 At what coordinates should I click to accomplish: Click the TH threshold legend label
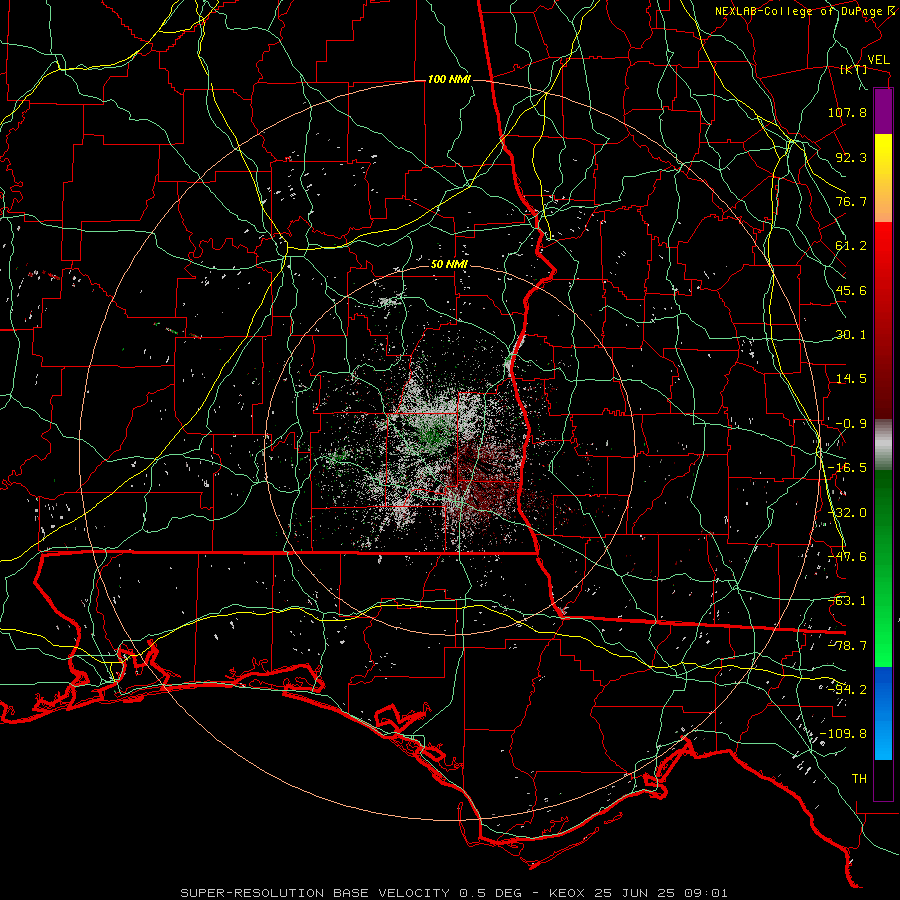coord(859,779)
